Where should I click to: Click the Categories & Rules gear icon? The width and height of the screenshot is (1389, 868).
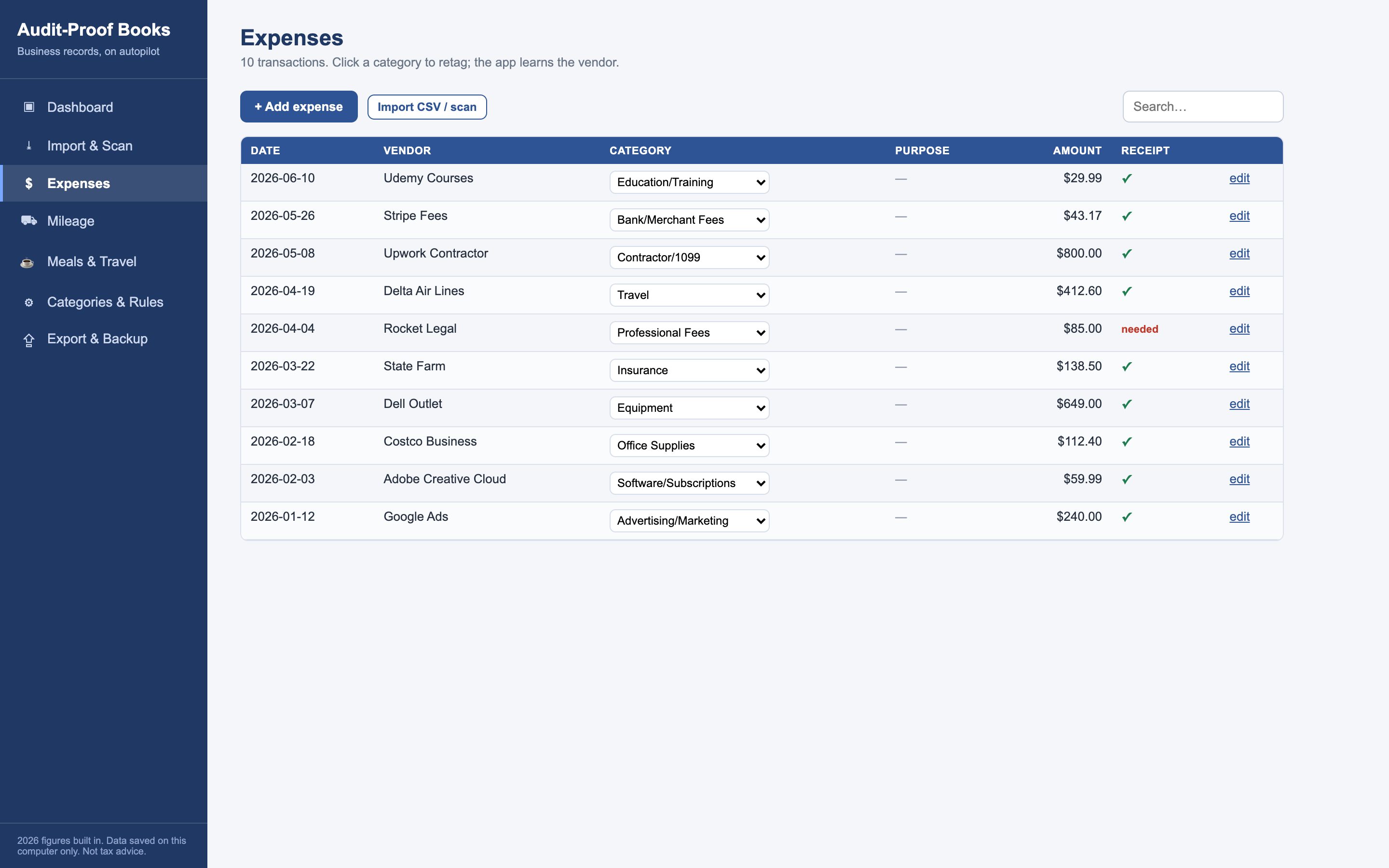(29, 302)
